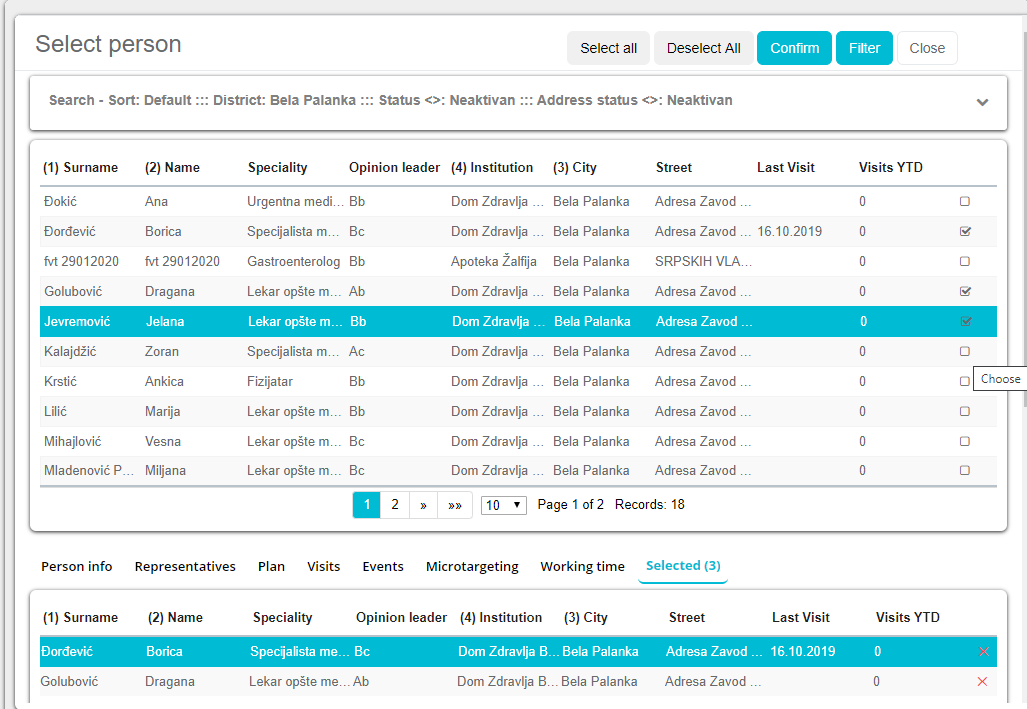Uncheck Golubović Dragana row checkbox
Screen dimensions: 1027x709
coord(965,292)
